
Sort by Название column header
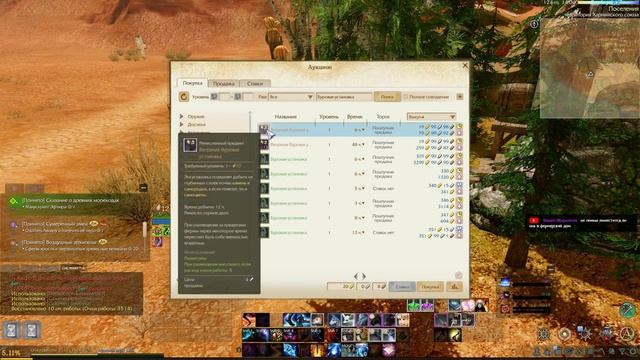click(285, 117)
